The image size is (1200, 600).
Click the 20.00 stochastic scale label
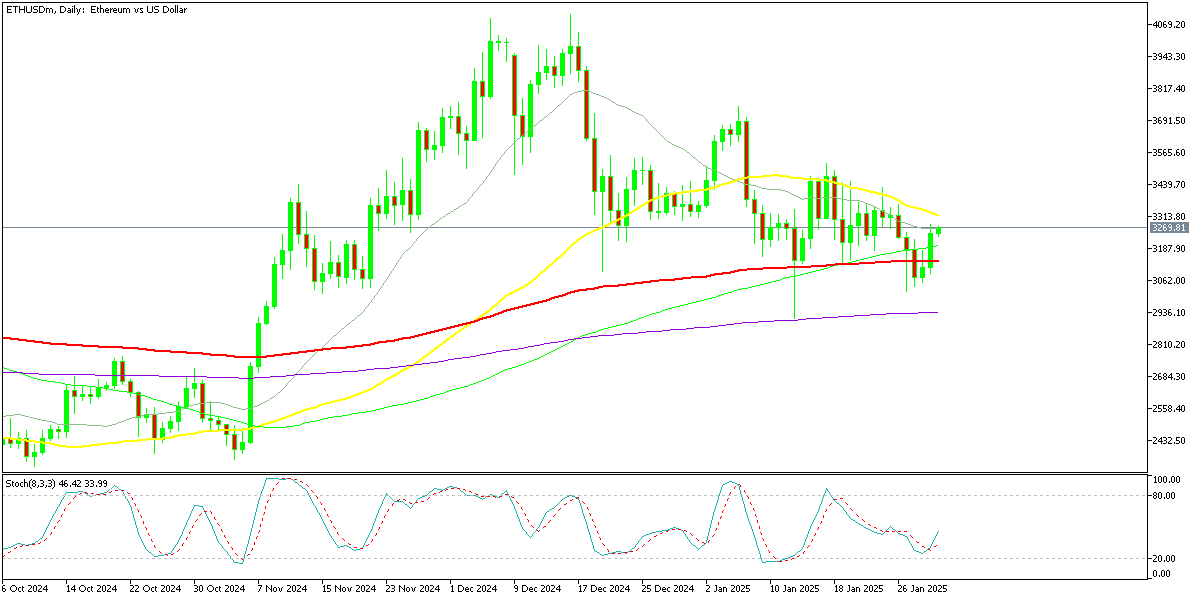(1164, 558)
